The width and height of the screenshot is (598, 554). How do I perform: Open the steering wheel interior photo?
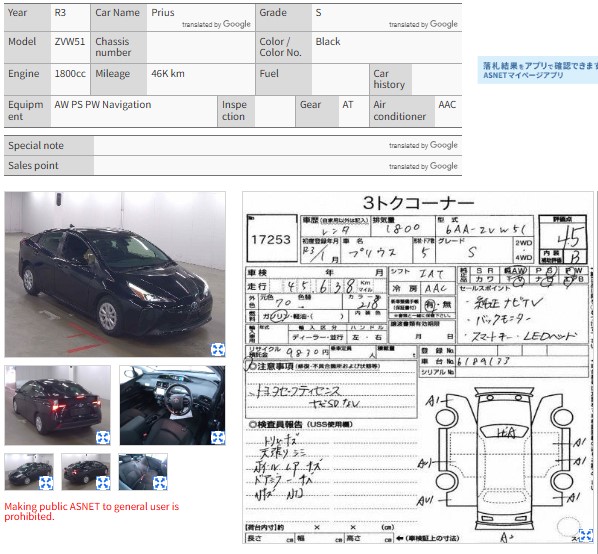(x=172, y=405)
